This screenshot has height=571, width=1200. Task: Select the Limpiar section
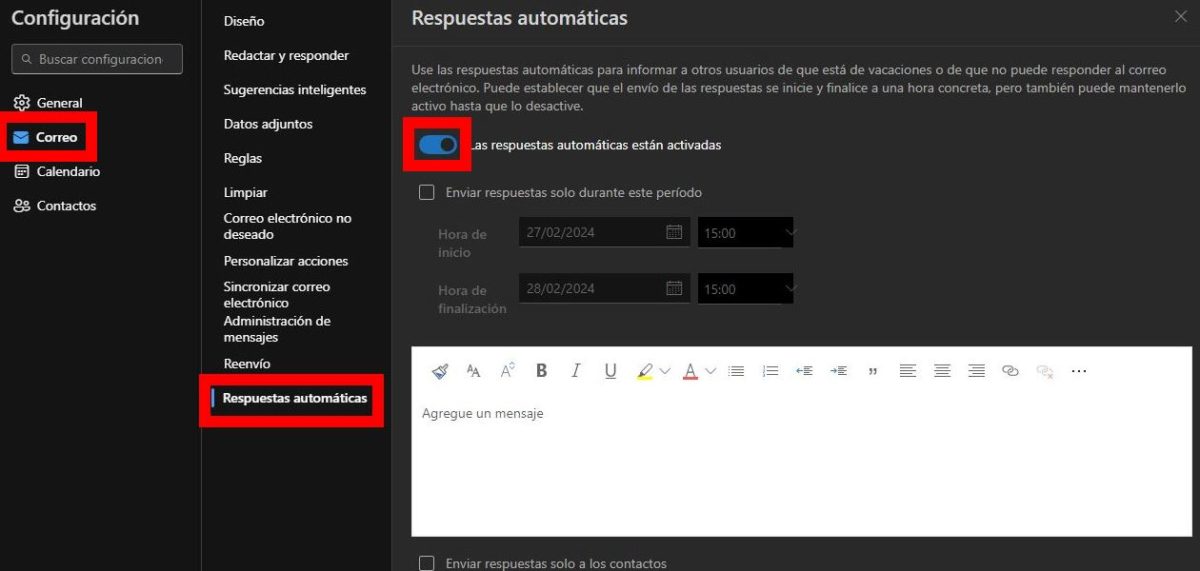pos(245,192)
